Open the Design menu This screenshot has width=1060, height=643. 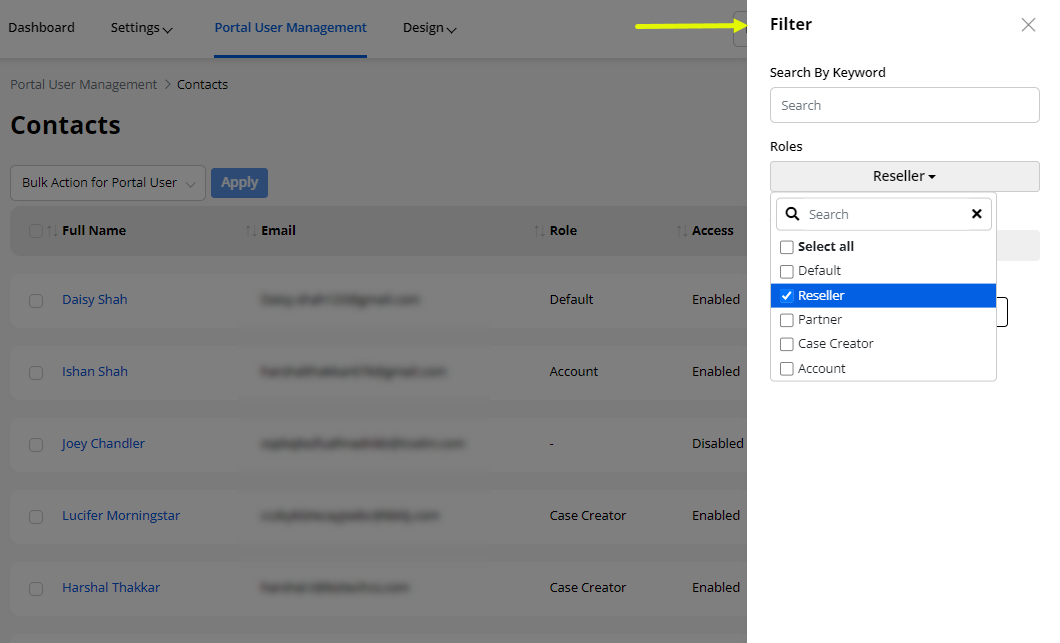[x=429, y=28]
